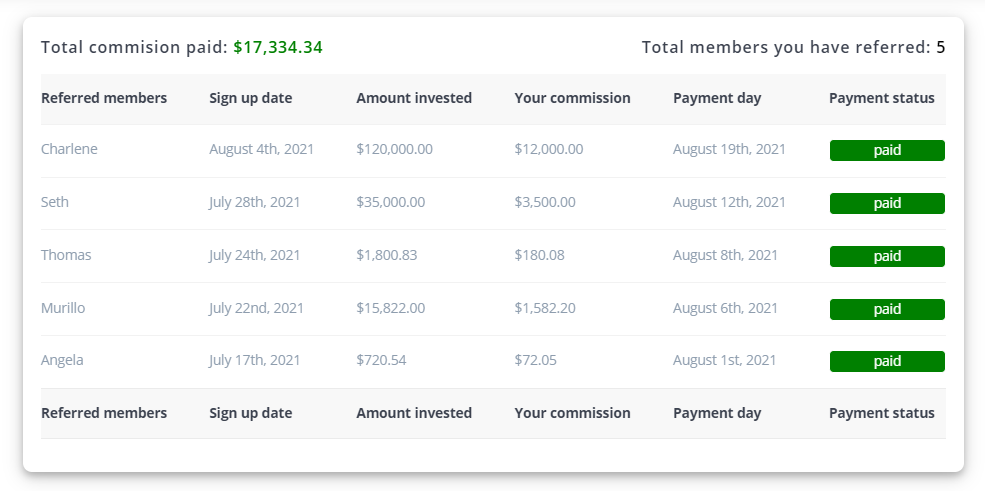Click the Amount invested column header
Image resolution: width=985 pixels, height=491 pixels.
click(414, 98)
